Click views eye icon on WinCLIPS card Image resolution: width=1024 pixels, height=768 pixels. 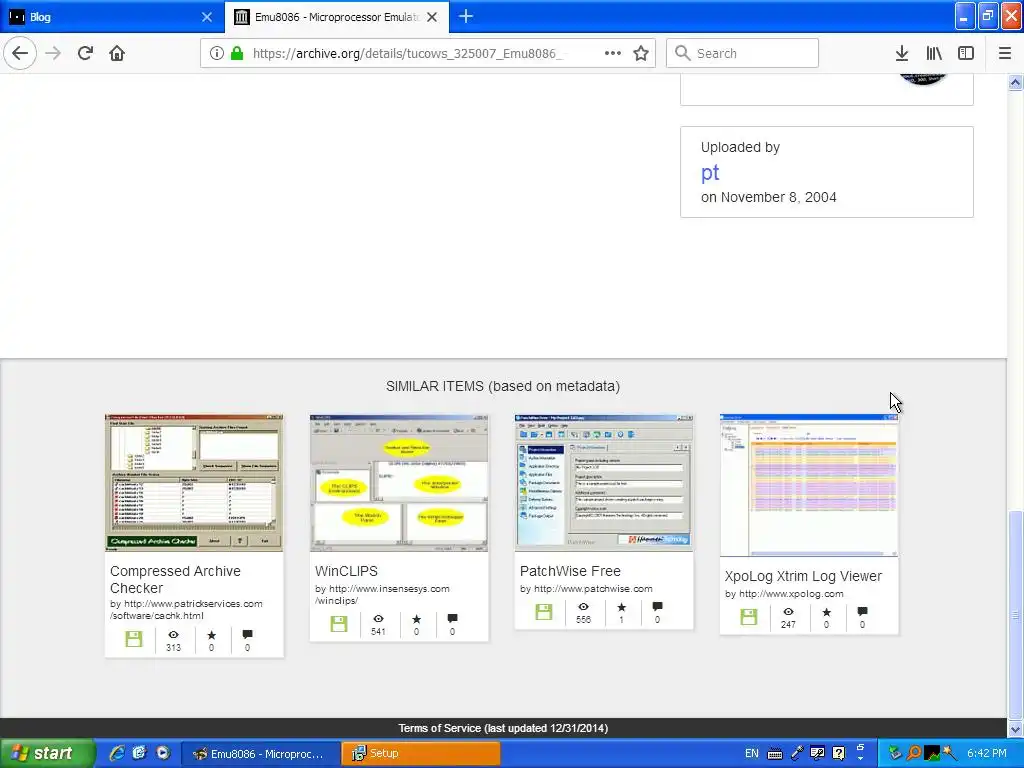coord(378,618)
